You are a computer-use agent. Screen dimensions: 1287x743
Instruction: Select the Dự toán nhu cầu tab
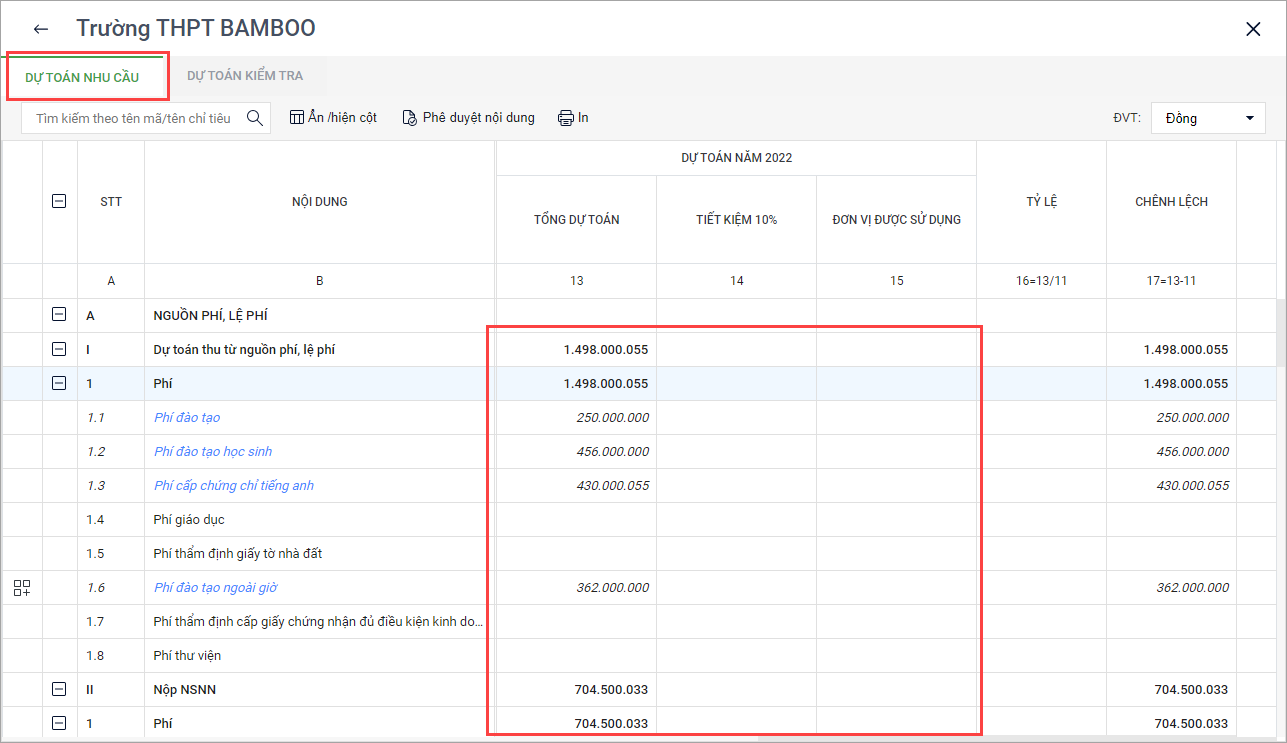click(x=82, y=77)
